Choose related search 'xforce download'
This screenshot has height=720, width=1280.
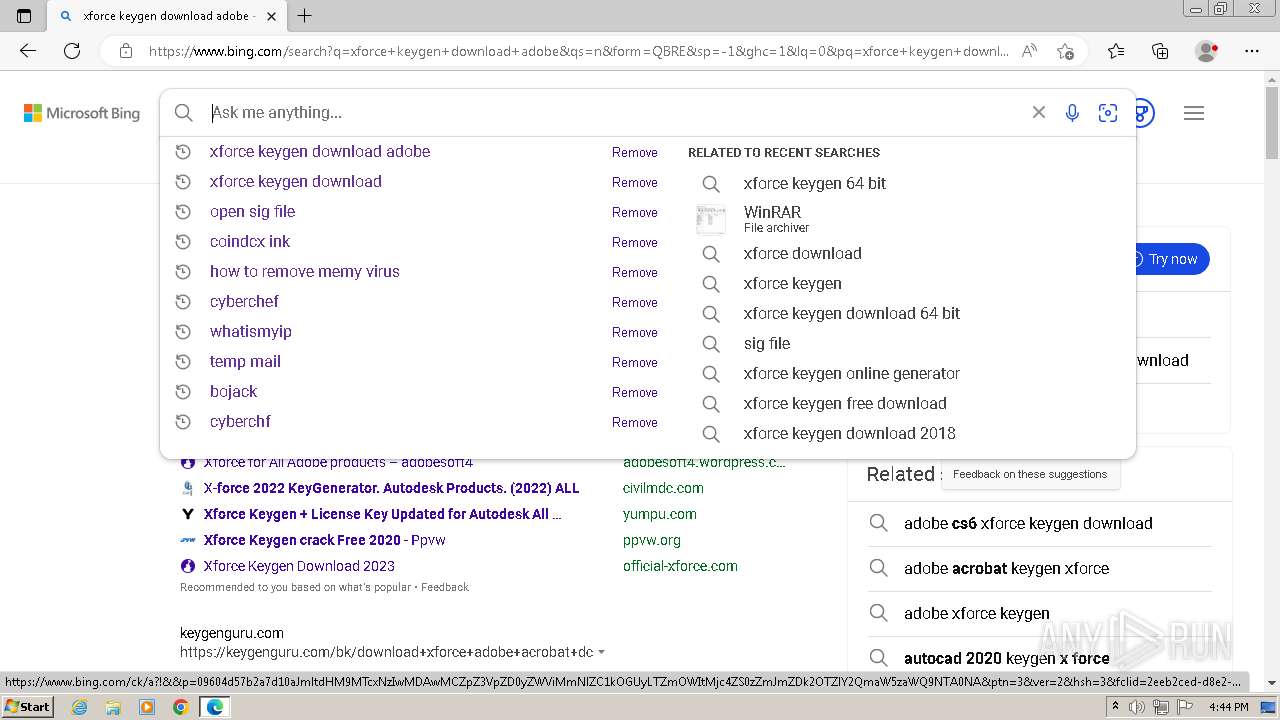(802, 254)
